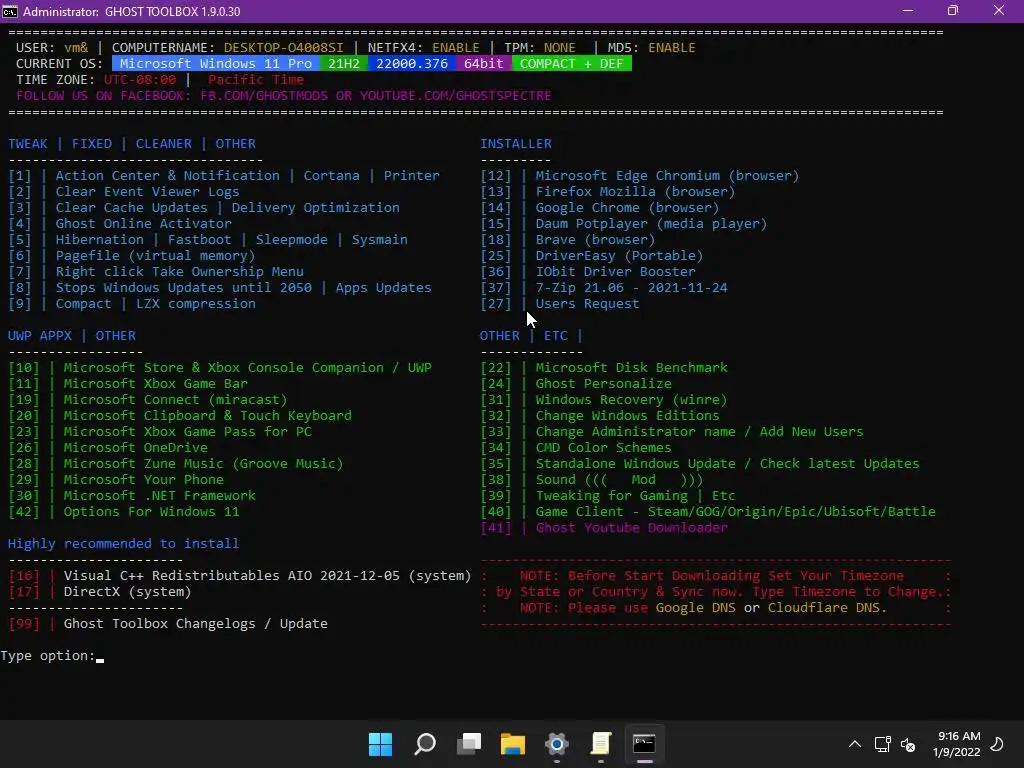Screen dimensions: 1024x768
Task: Close the GHOST TOOLBOX window
Action: coord(999,10)
